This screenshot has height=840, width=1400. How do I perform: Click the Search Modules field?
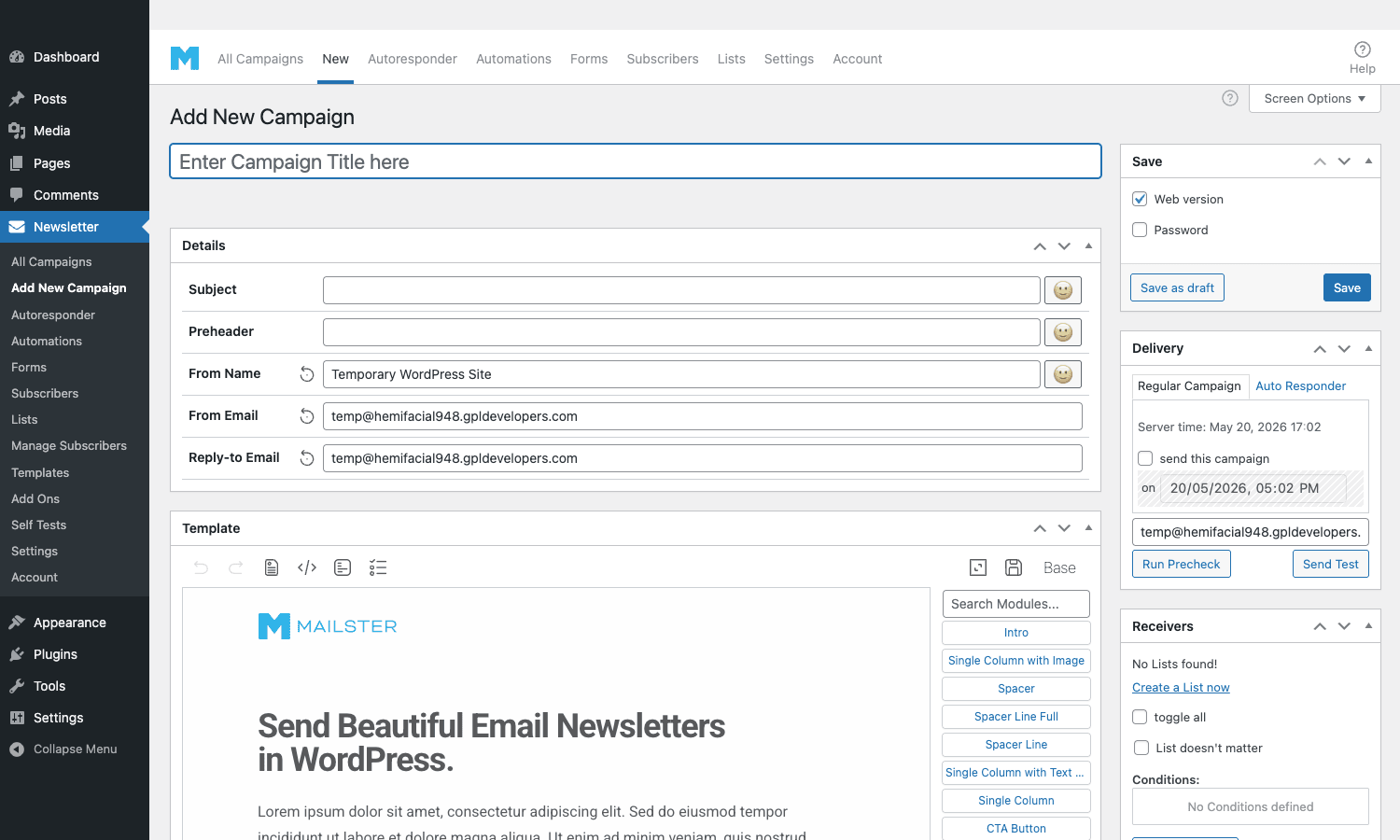[x=1016, y=604]
